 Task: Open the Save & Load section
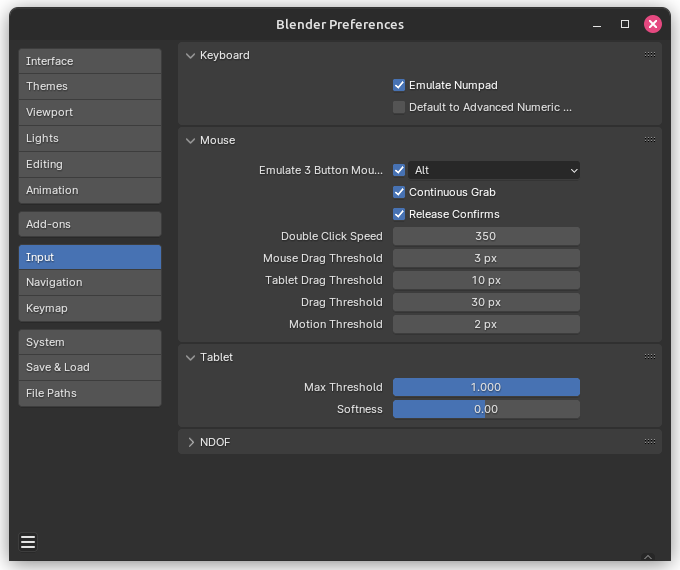pyautogui.click(x=90, y=367)
